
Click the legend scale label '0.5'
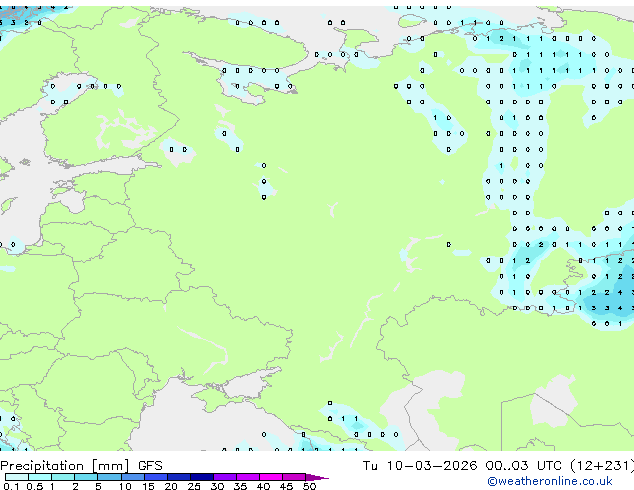click(x=35, y=486)
